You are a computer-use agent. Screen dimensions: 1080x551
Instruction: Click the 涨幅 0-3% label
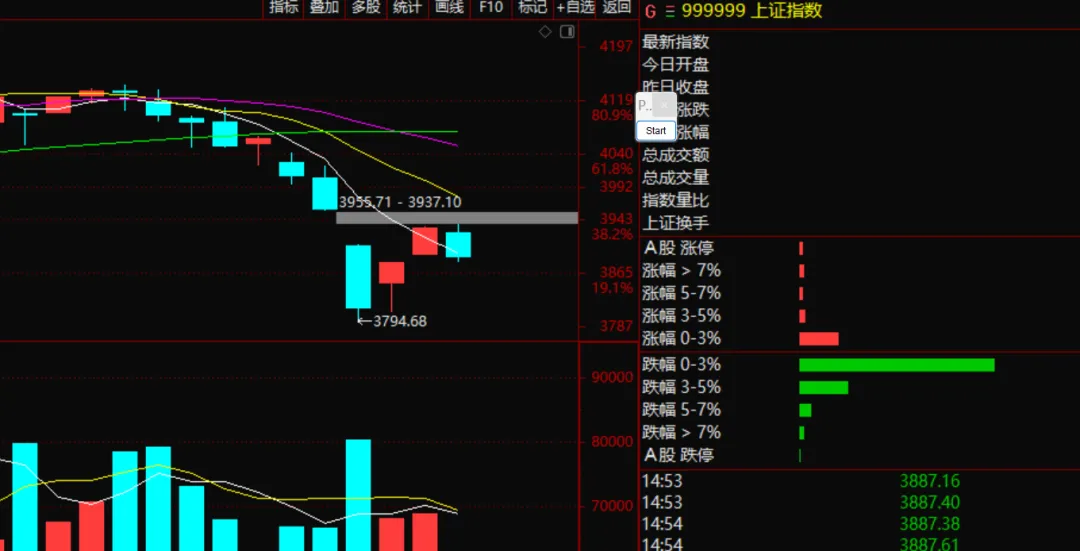pyautogui.click(x=681, y=339)
